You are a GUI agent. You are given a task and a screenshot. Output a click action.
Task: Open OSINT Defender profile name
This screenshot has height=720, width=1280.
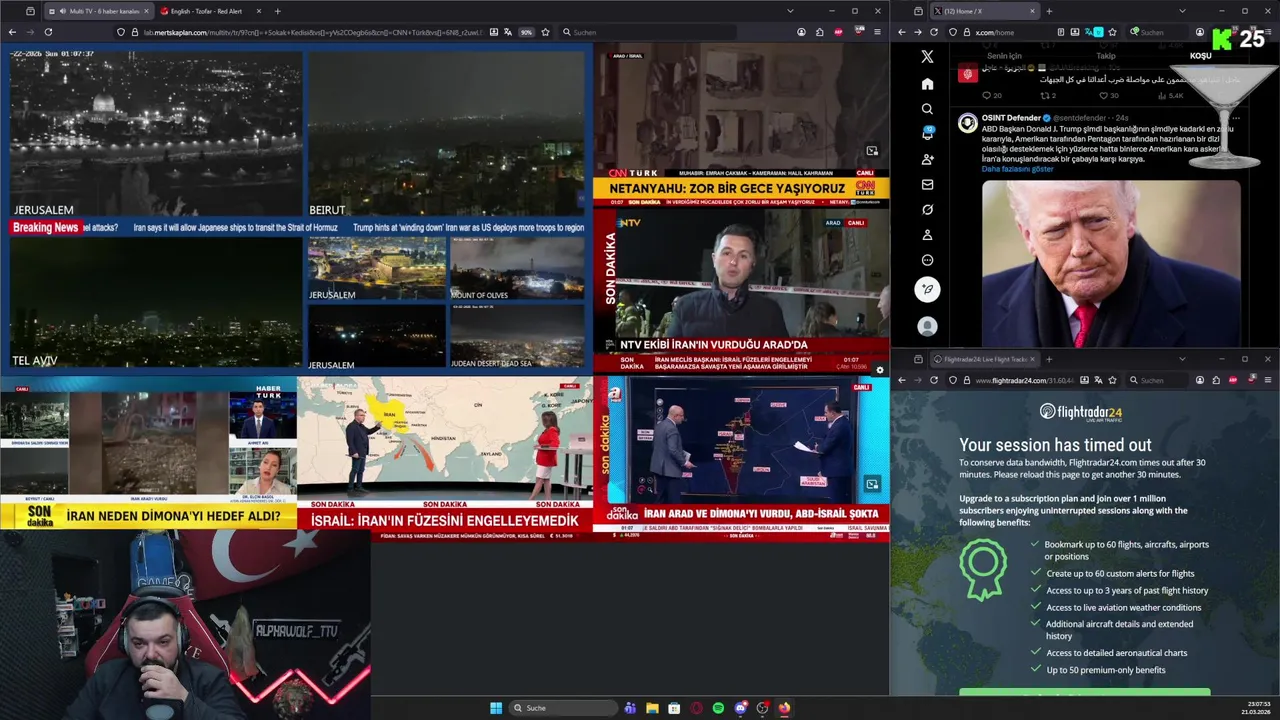coord(1011,118)
